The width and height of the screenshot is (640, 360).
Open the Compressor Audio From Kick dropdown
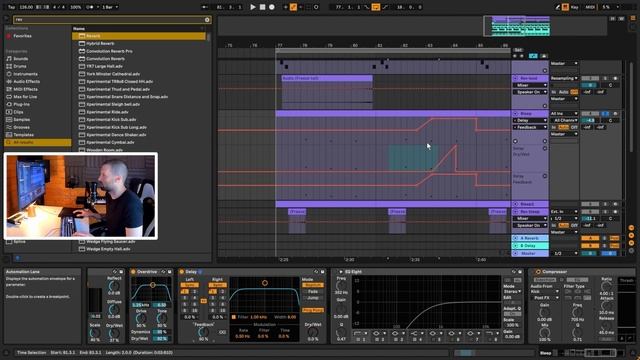545,291
